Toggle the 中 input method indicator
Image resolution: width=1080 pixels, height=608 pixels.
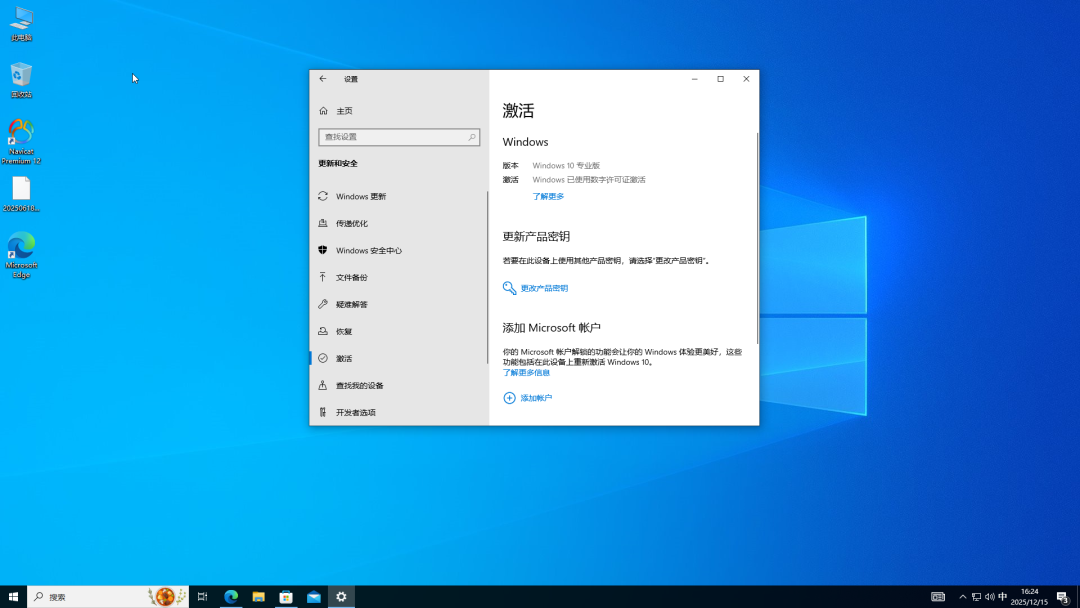[1003, 597]
